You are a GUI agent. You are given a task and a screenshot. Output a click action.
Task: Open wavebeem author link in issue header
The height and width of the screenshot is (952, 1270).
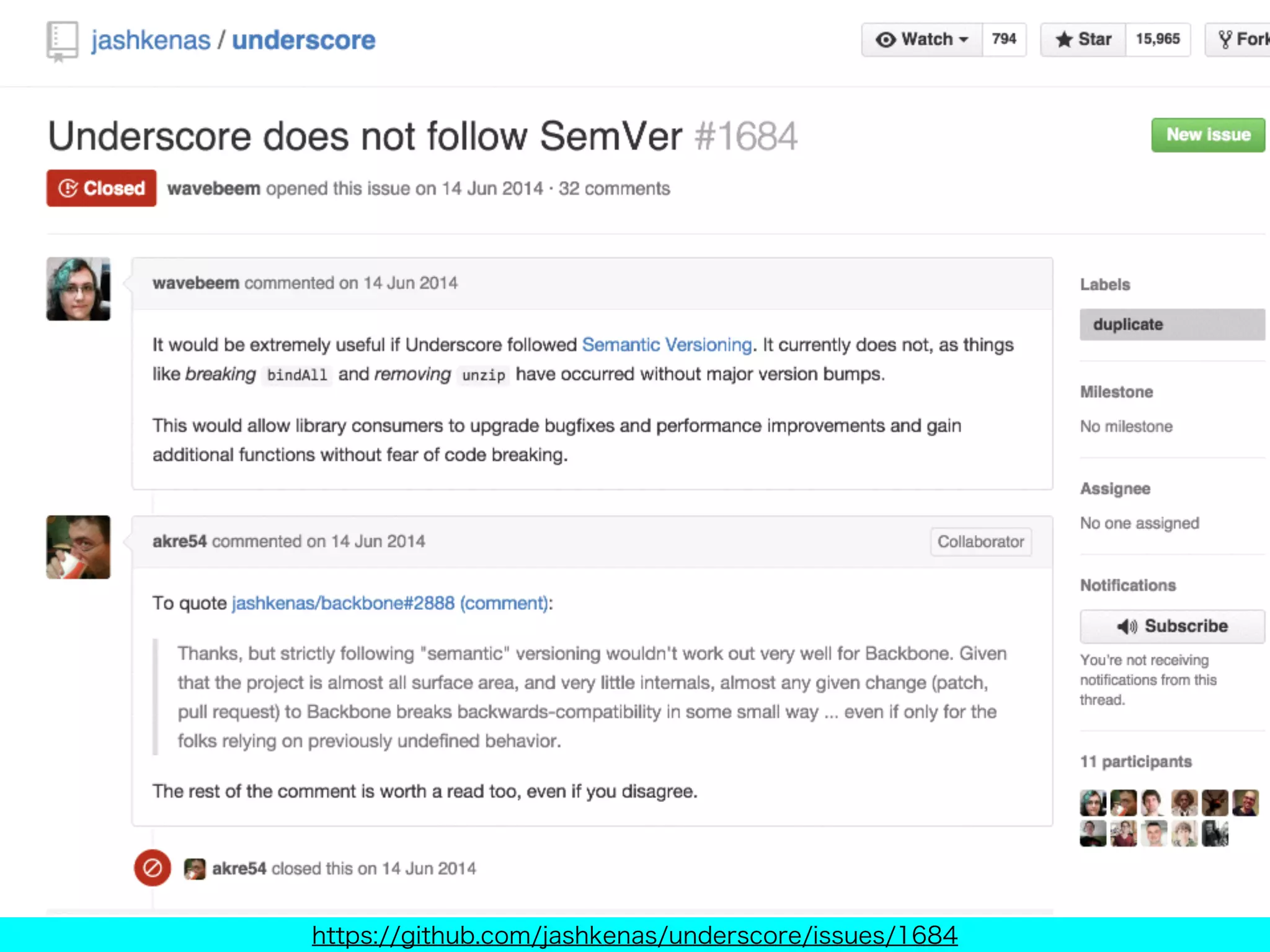(213, 188)
